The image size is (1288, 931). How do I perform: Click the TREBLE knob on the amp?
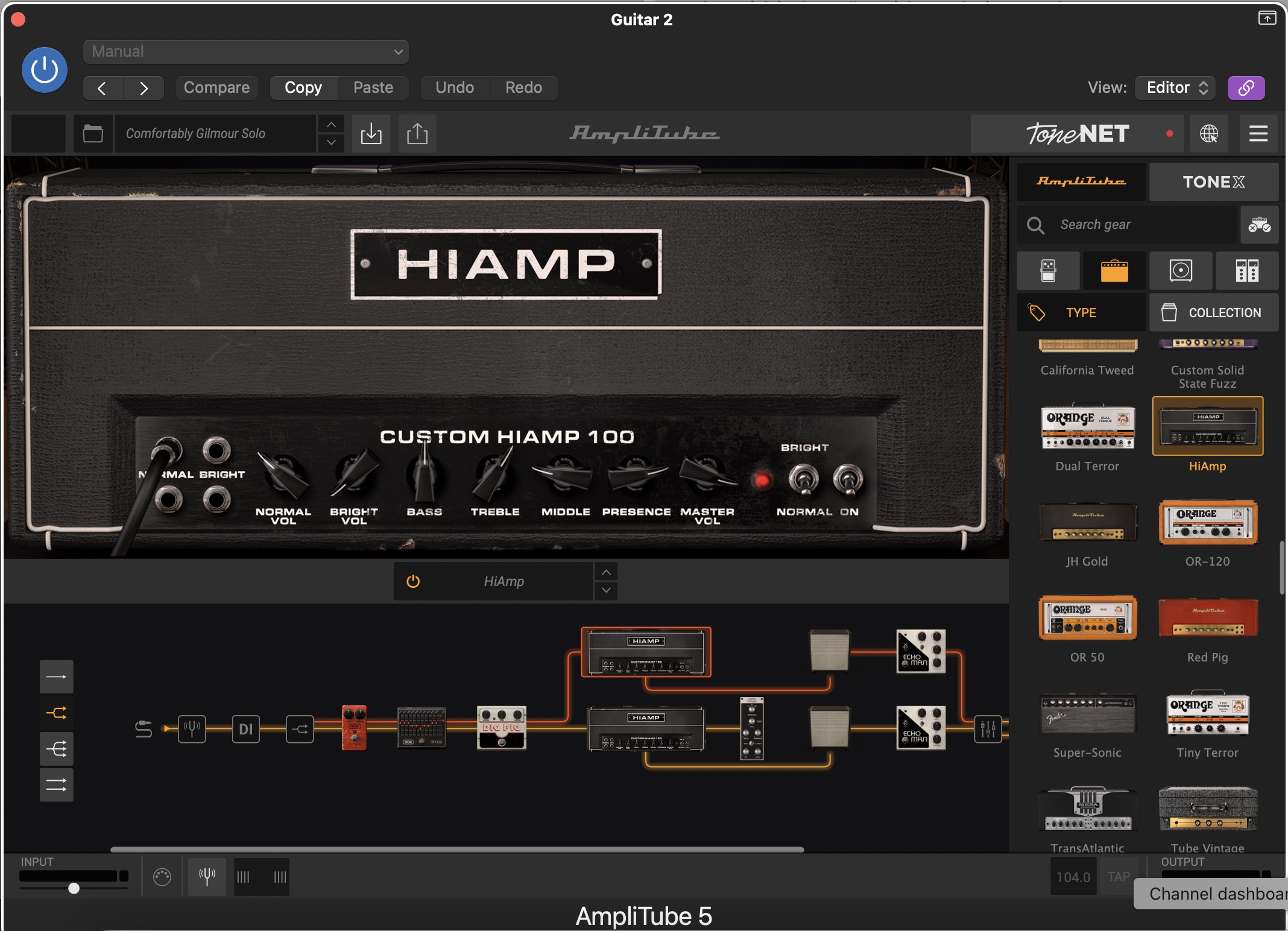(x=494, y=475)
